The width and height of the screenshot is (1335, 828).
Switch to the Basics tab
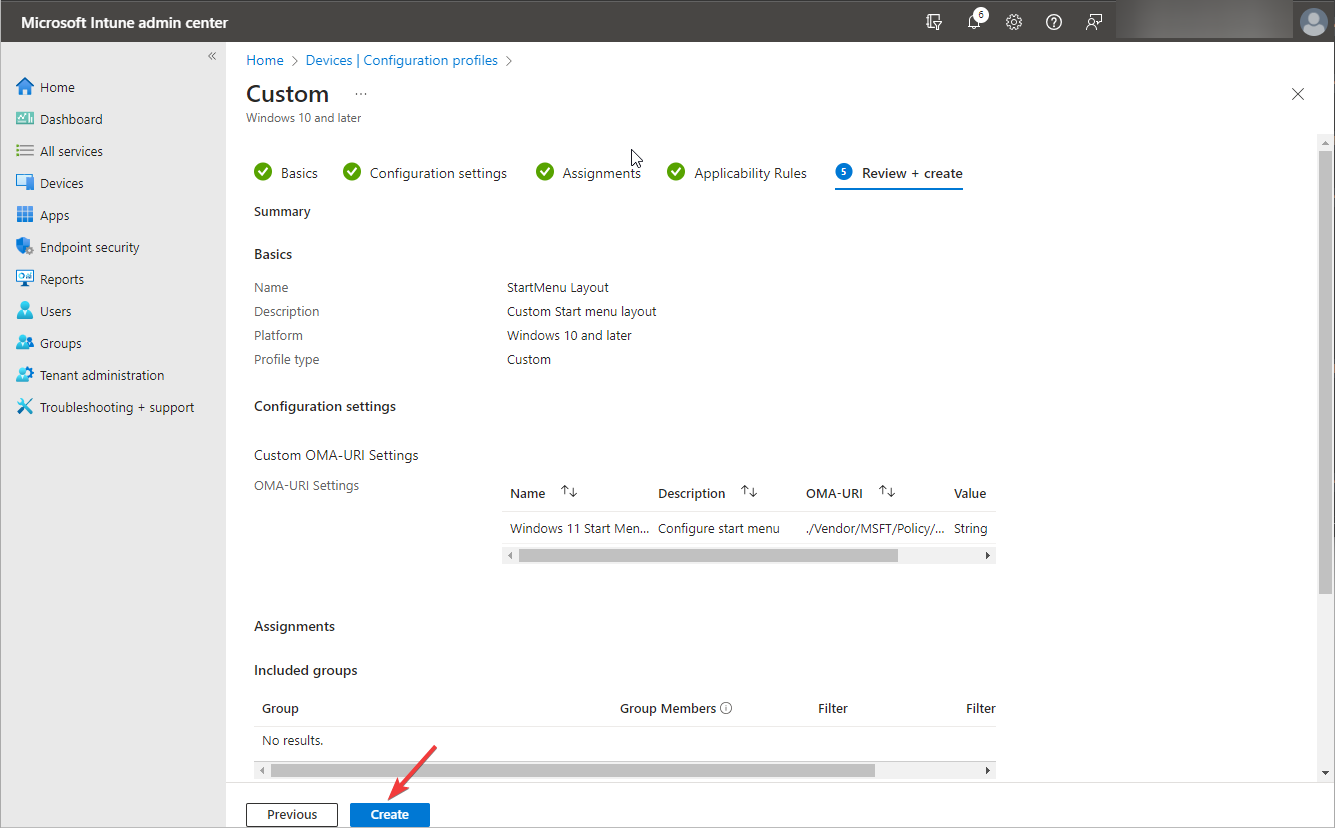pyautogui.click(x=297, y=172)
